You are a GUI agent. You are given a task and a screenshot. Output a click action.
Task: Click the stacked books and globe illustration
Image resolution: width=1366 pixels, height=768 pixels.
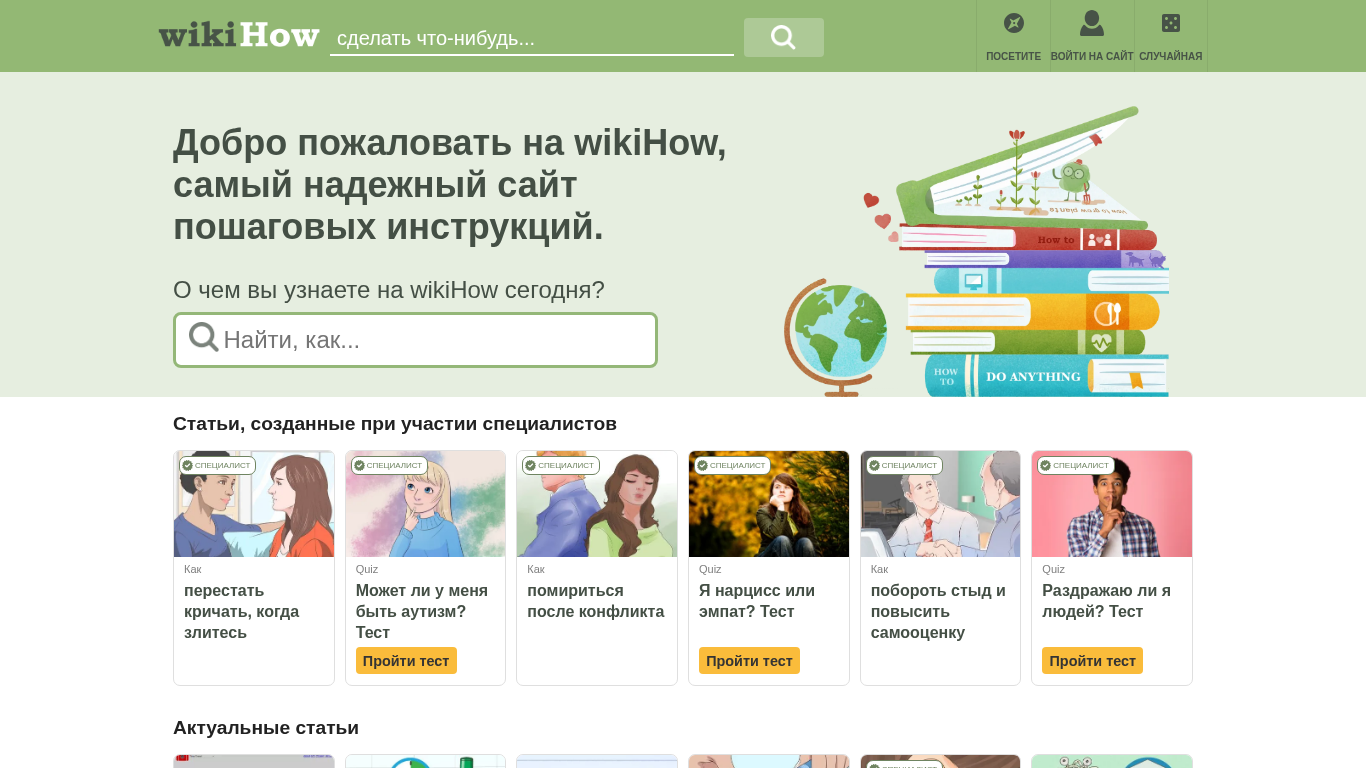point(977,251)
